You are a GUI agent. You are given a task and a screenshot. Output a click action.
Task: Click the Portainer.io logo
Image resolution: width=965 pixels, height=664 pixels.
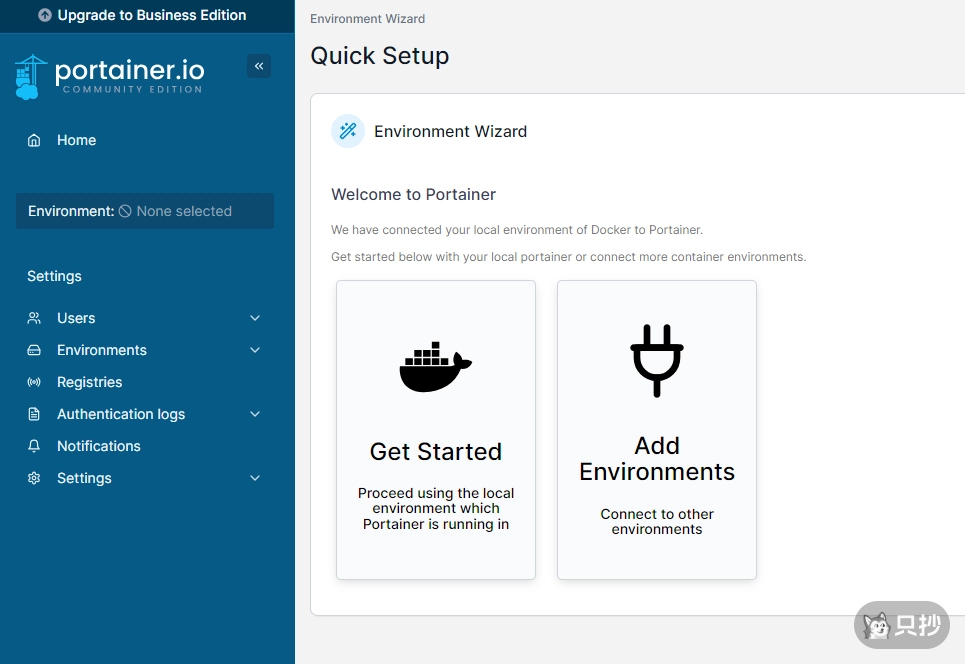pyautogui.click(x=109, y=75)
